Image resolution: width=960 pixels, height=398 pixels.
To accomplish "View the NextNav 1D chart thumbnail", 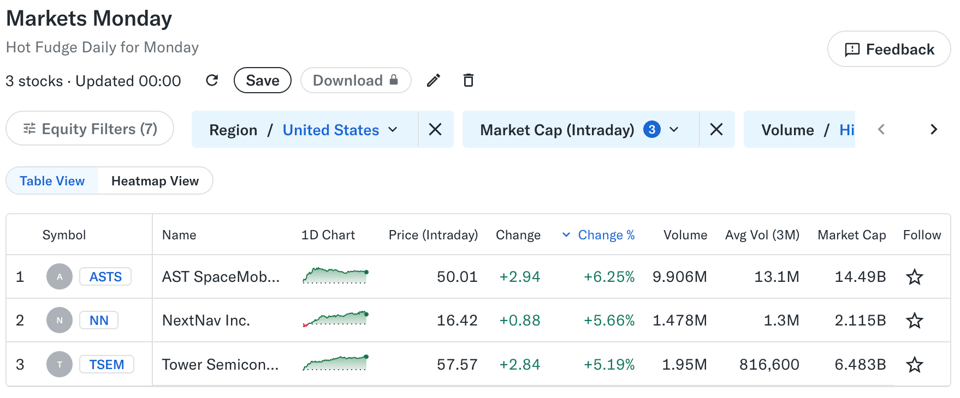I will [336, 319].
